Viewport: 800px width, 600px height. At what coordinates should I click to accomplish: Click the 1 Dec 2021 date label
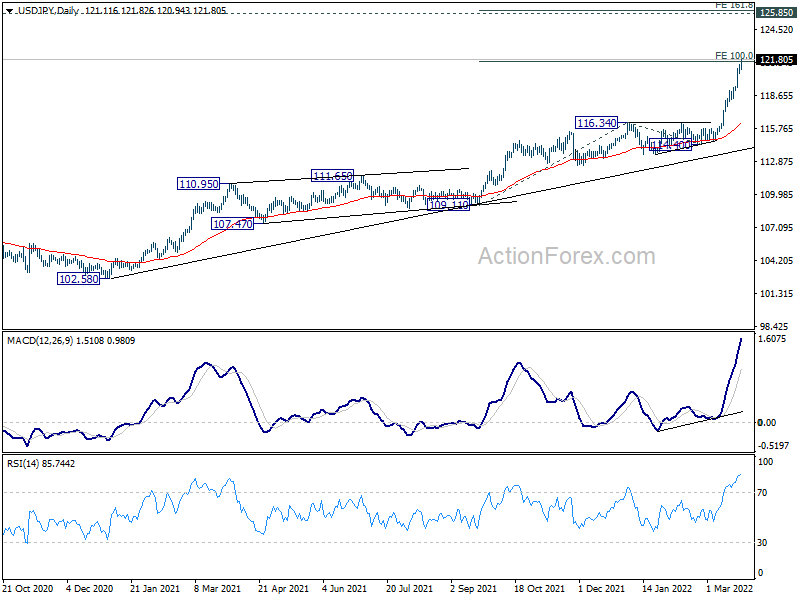coord(602,589)
